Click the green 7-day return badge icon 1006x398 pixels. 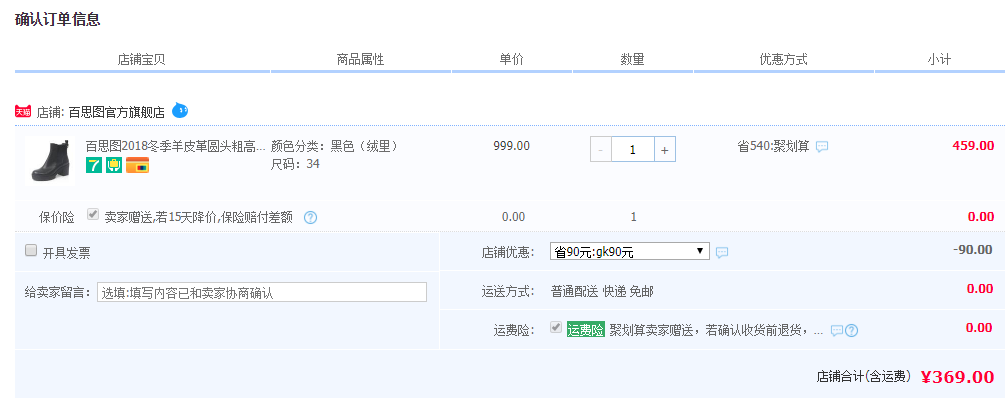point(94,166)
